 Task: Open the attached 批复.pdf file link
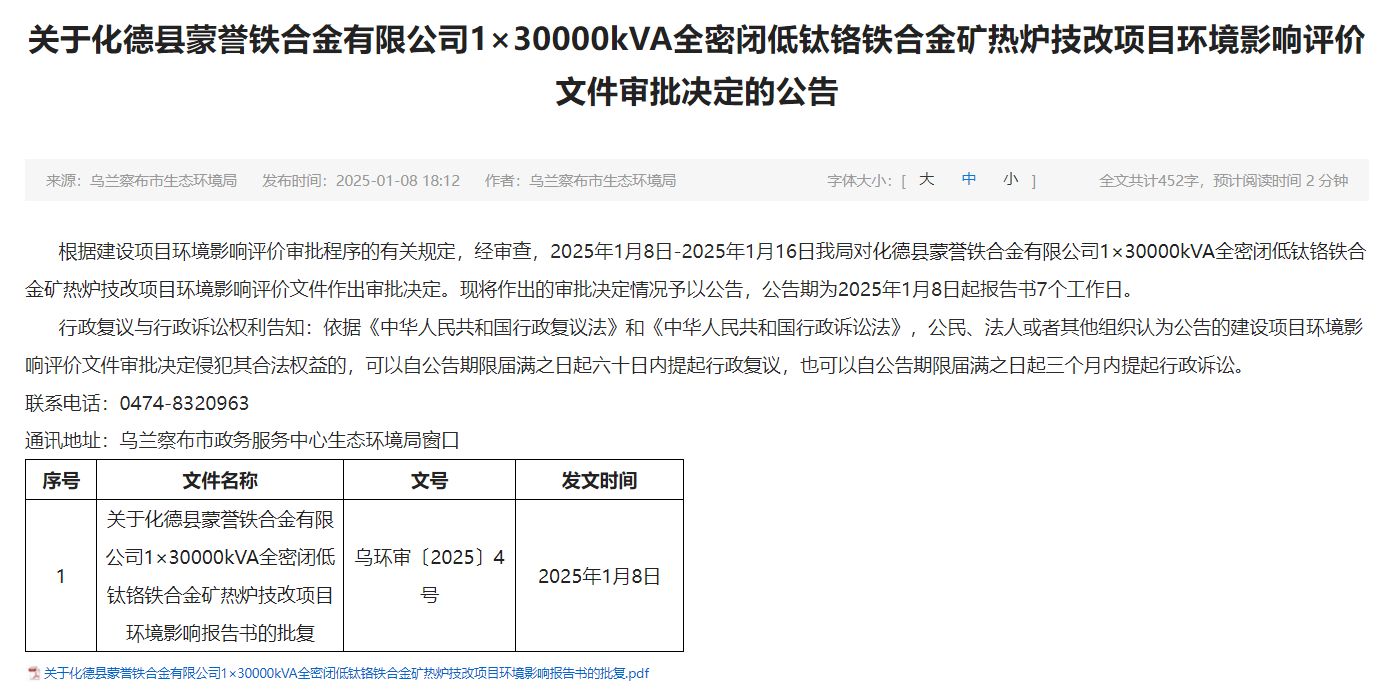click(345, 674)
